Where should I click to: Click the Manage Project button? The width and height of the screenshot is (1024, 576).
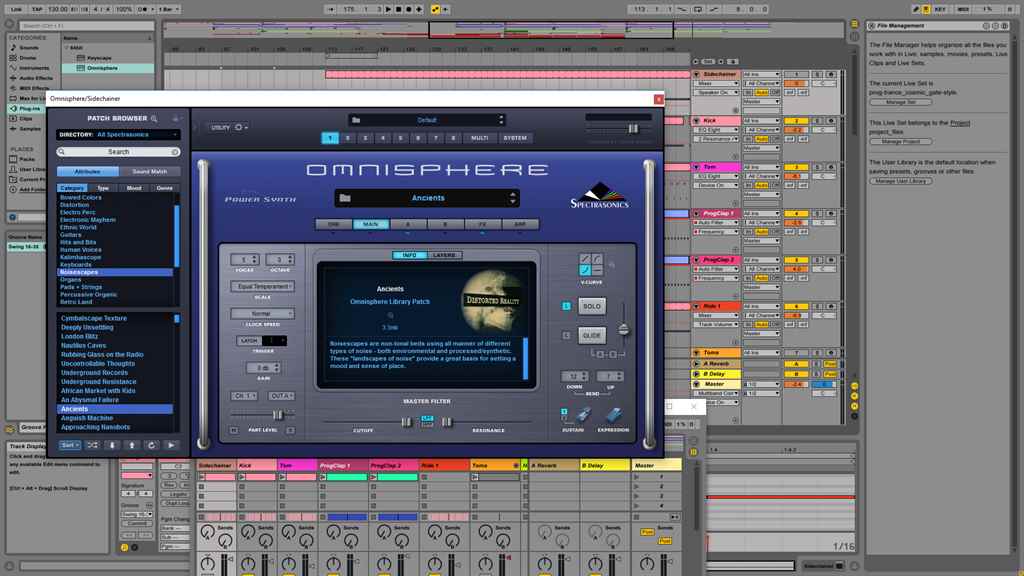901,142
